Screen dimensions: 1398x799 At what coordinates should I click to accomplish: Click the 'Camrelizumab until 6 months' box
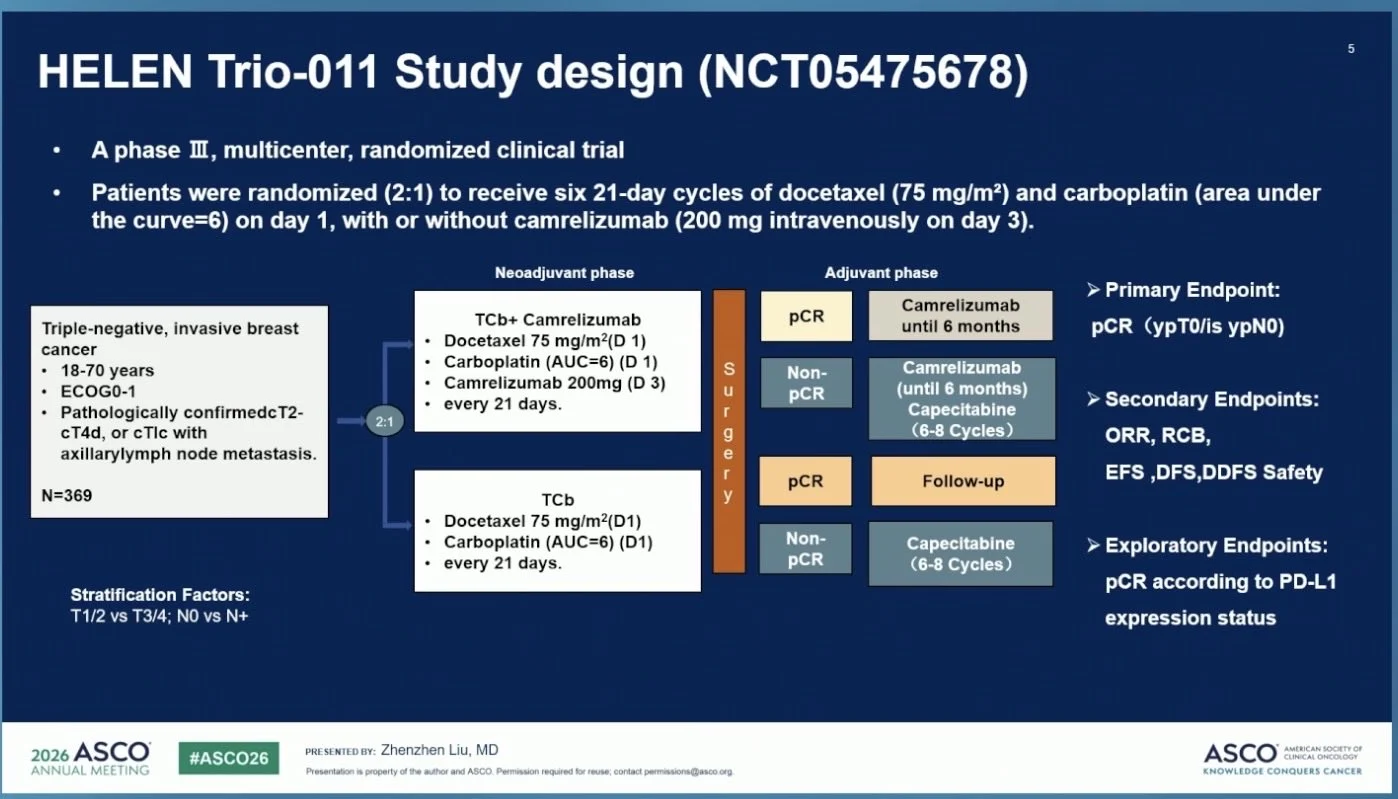[x=961, y=316]
